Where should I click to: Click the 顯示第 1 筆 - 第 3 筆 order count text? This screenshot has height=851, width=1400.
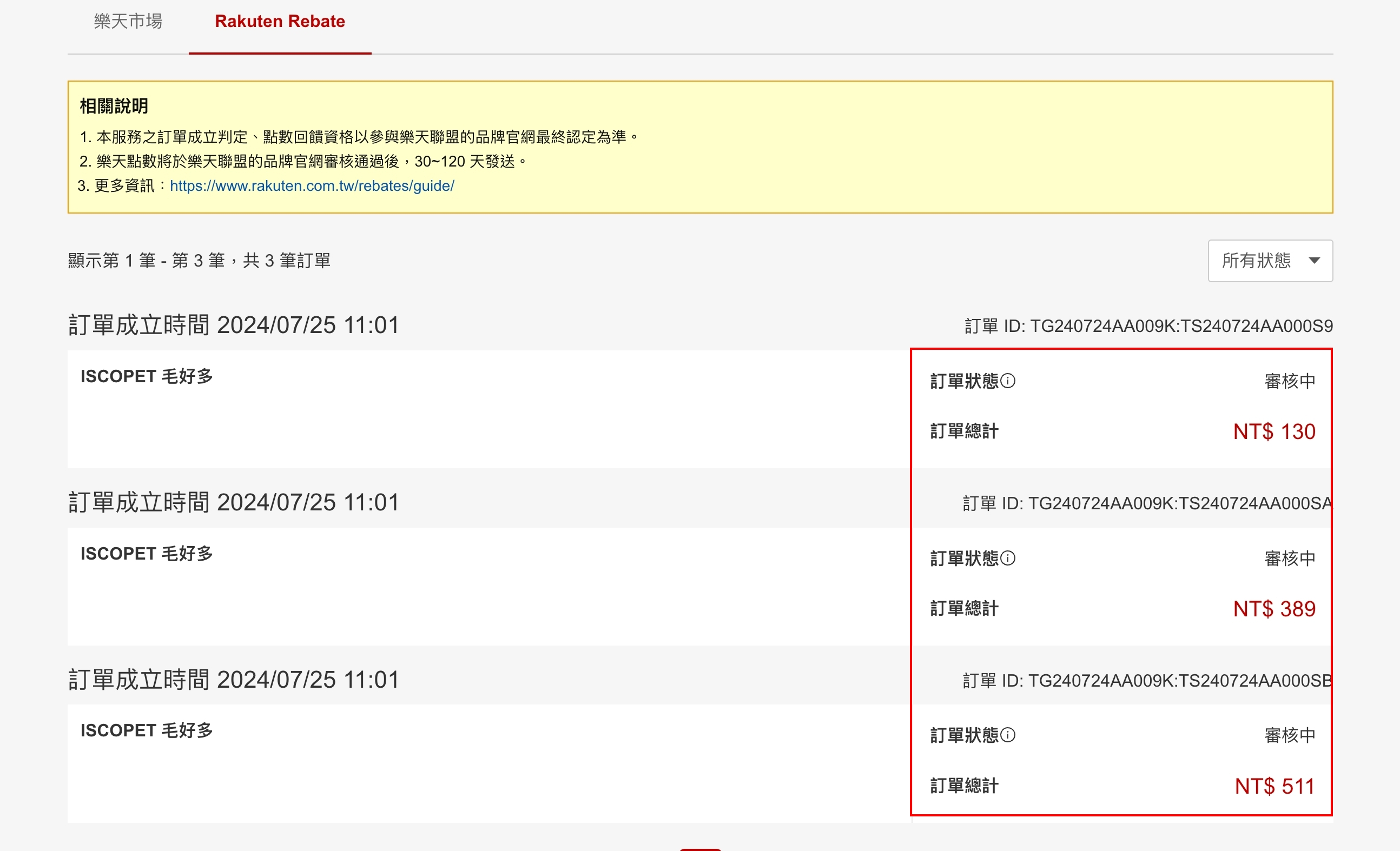click(x=199, y=261)
